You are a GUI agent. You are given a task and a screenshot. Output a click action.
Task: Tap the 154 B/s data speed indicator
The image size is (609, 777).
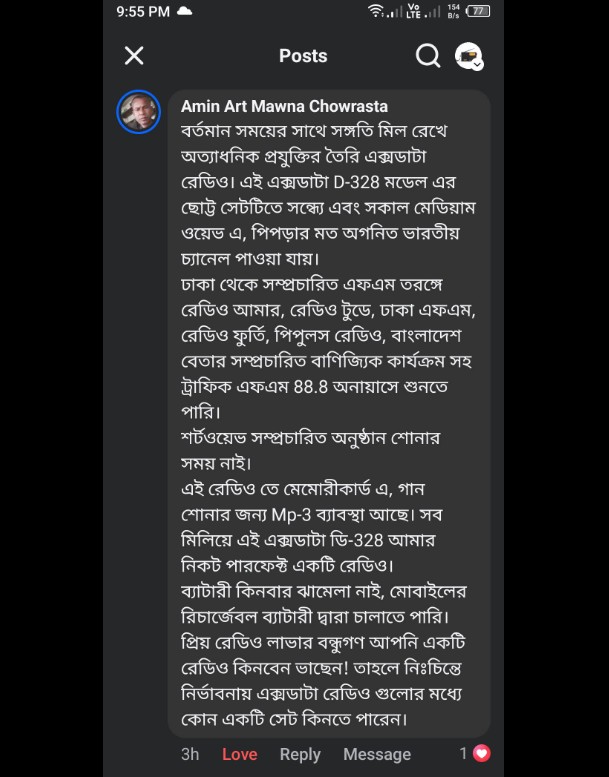click(454, 12)
